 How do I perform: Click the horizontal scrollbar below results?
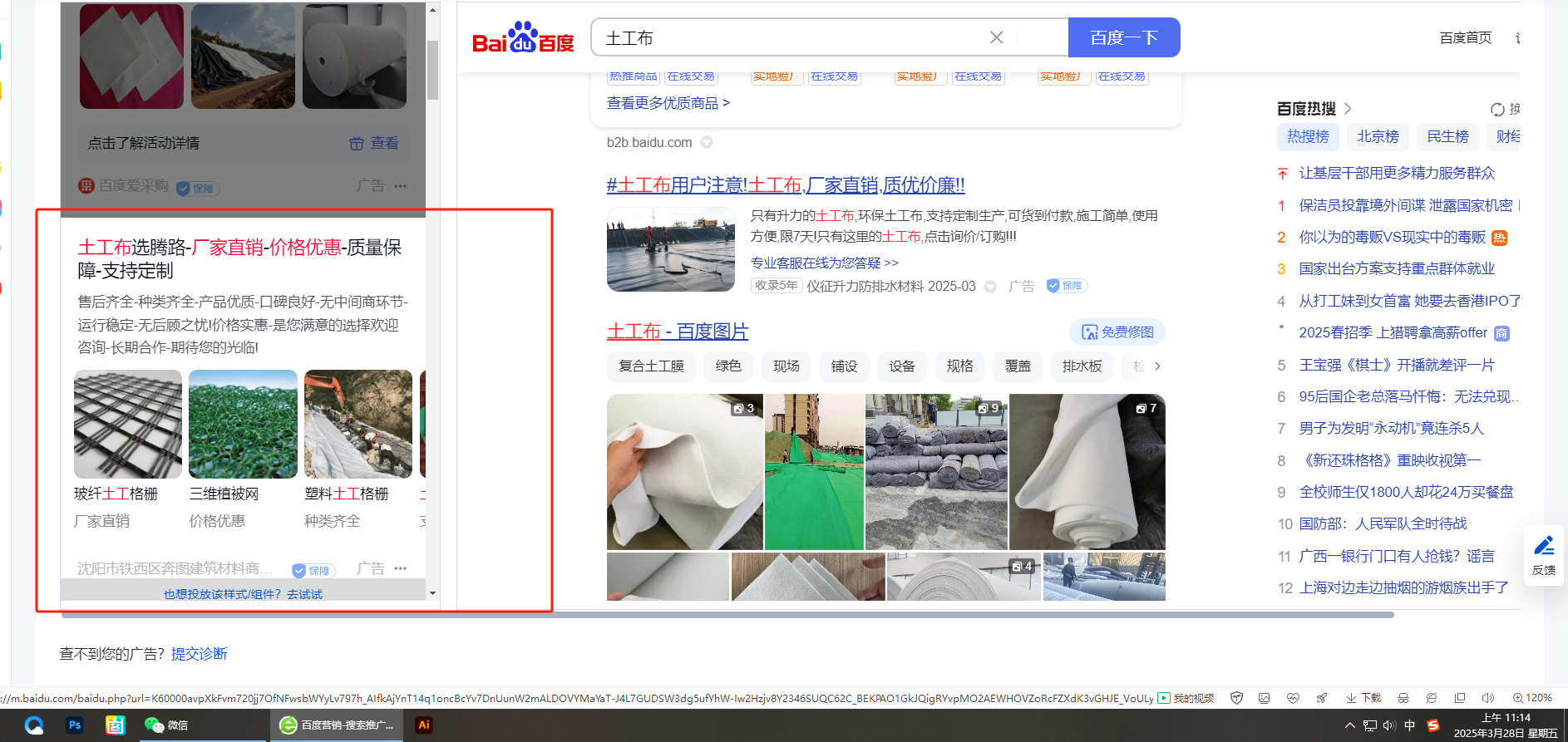(727, 615)
